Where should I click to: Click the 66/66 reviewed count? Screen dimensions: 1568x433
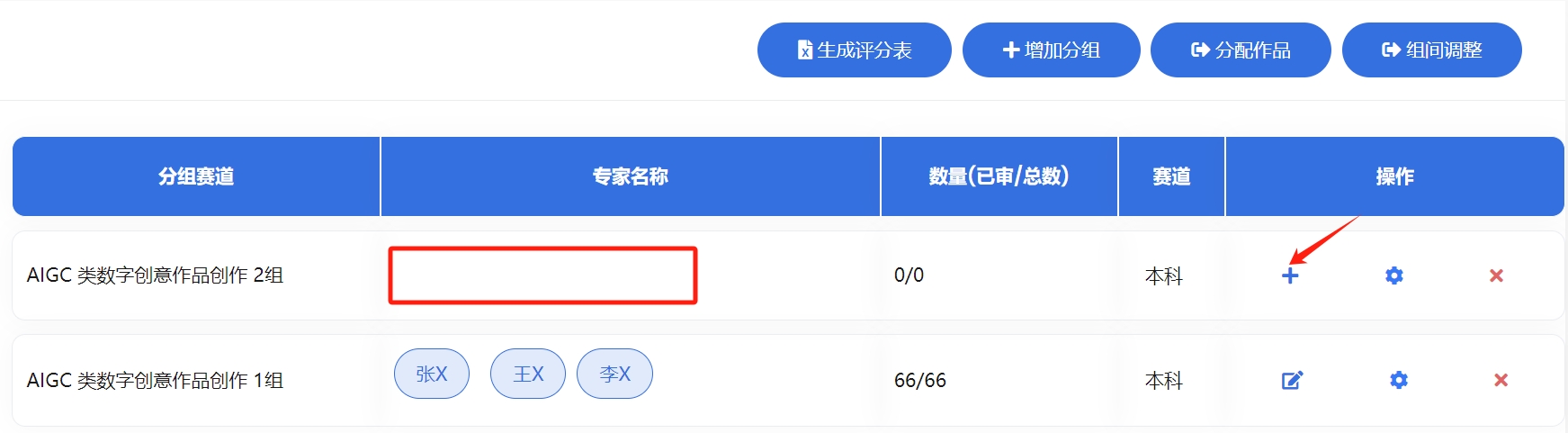919,381
